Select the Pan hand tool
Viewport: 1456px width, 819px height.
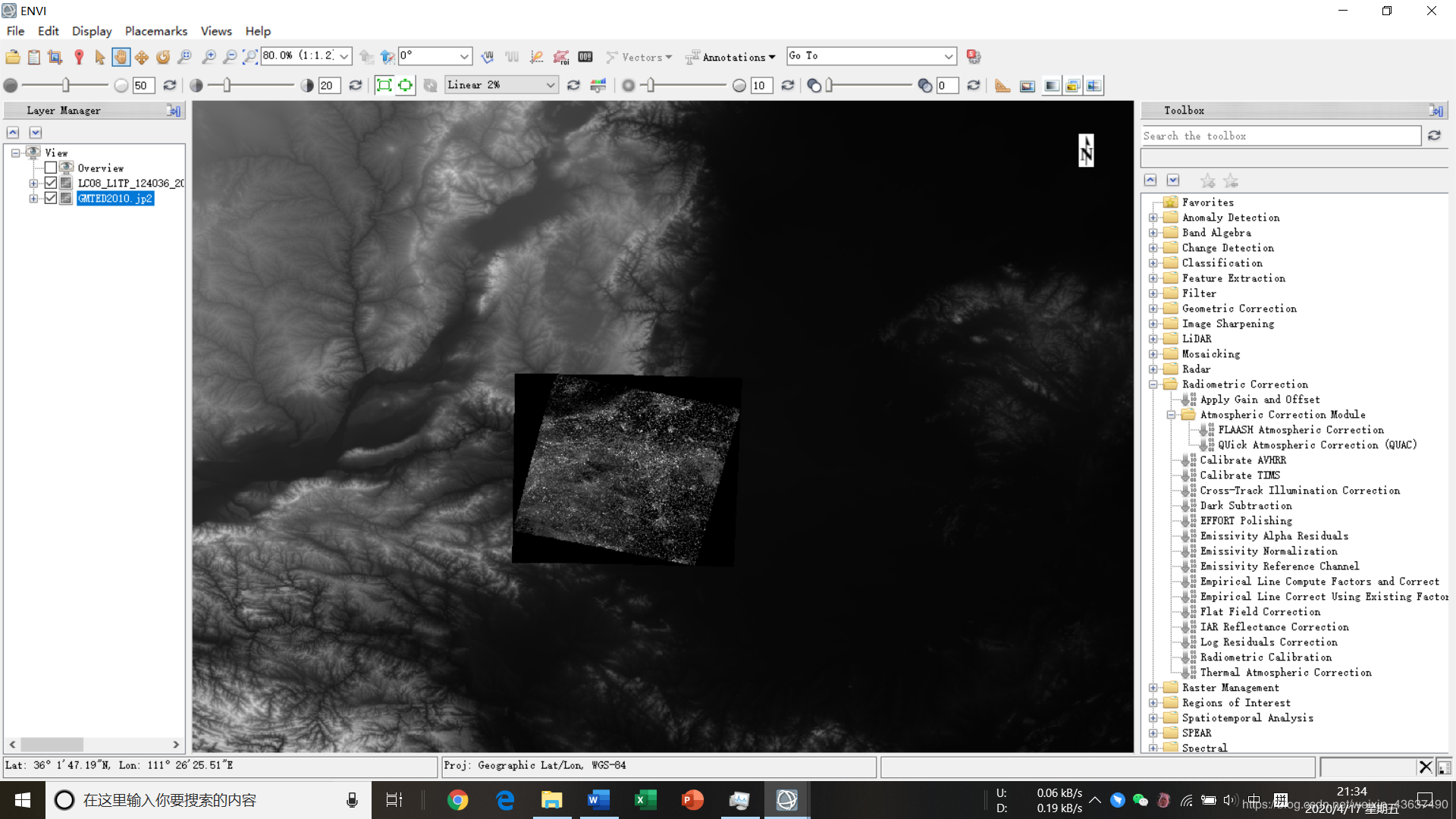[121, 57]
